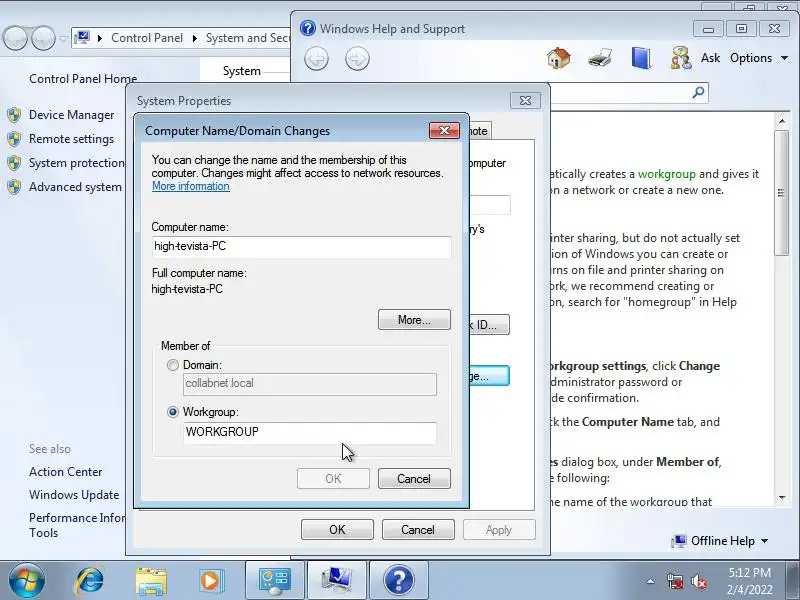Switch to Control Panel taskbar button
Screen dimensions: 800x600
tap(275, 580)
